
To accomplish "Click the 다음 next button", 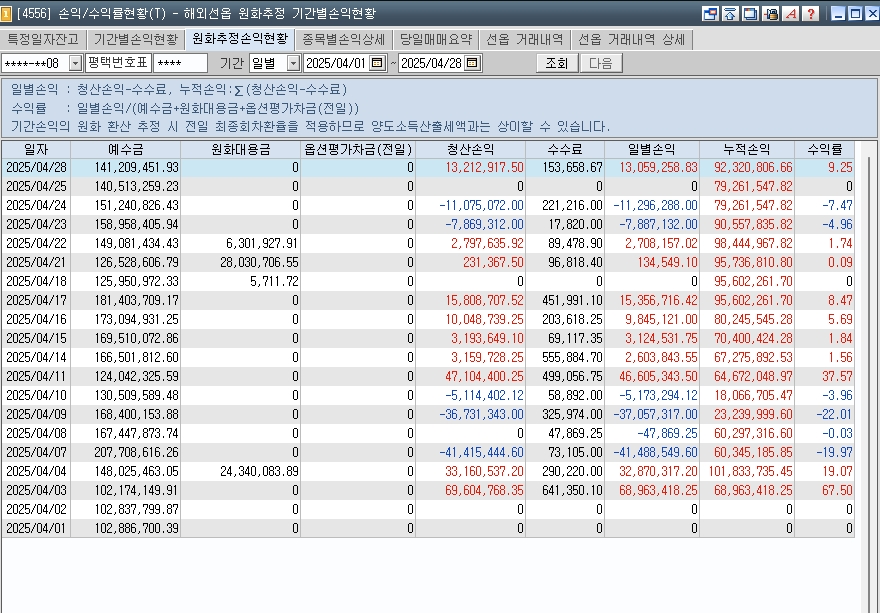I will pyautogui.click(x=601, y=63).
